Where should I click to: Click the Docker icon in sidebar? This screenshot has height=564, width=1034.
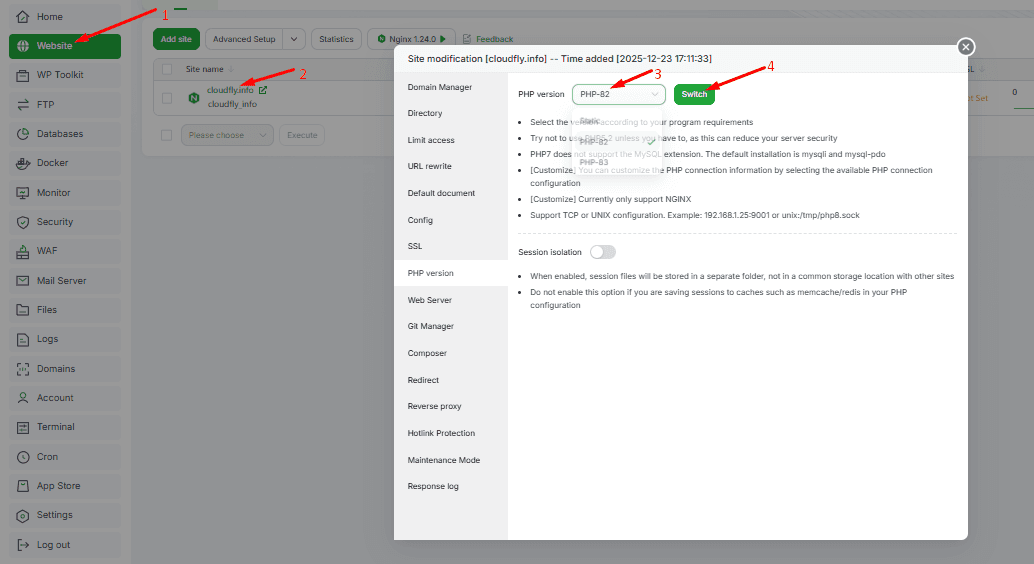pyautogui.click(x=23, y=163)
